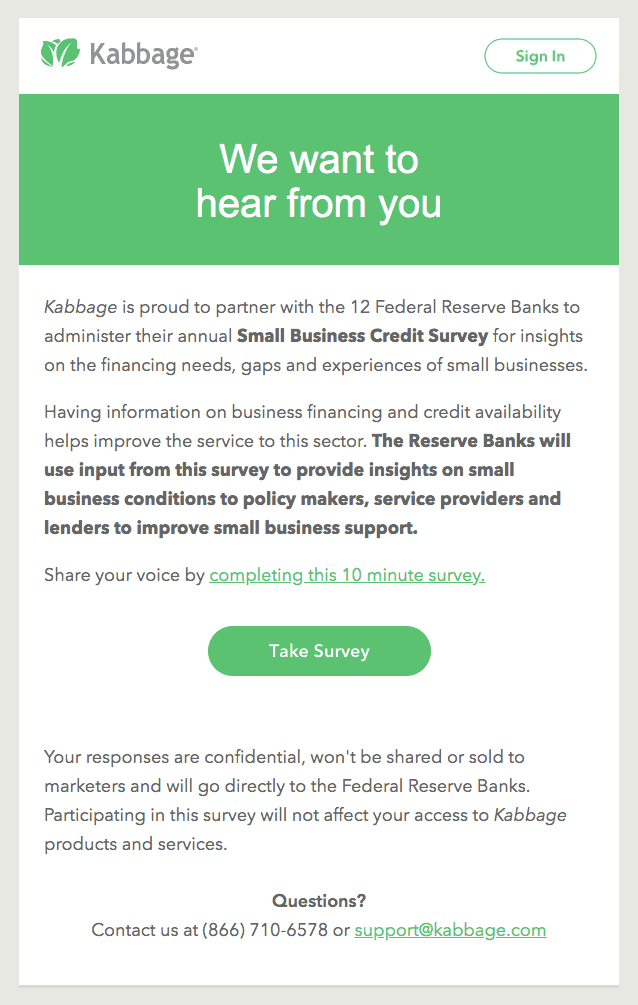Click the bold Small Business Credit Survey text
The height and width of the screenshot is (1005, 638).
point(362,336)
